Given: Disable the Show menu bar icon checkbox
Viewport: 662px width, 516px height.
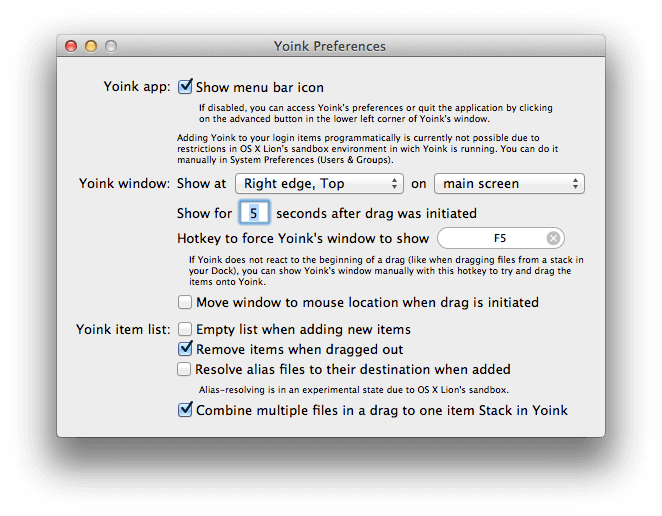Looking at the screenshot, I should click(x=185, y=87).
